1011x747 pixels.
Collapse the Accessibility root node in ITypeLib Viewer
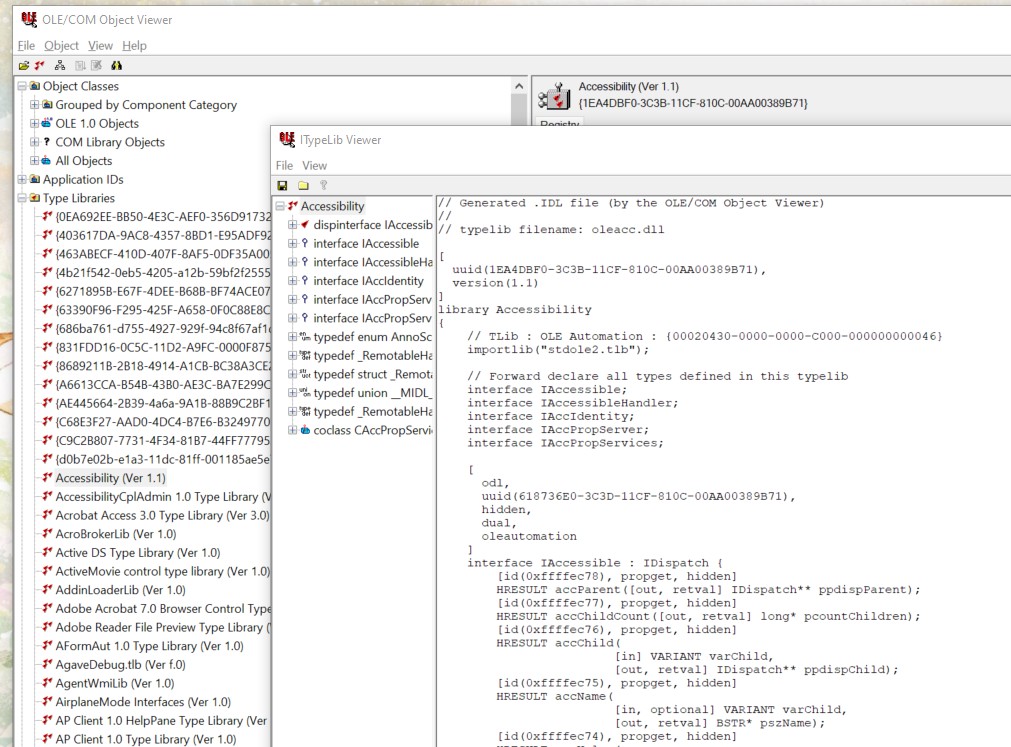pyautogui.click(x=281, y=206)
